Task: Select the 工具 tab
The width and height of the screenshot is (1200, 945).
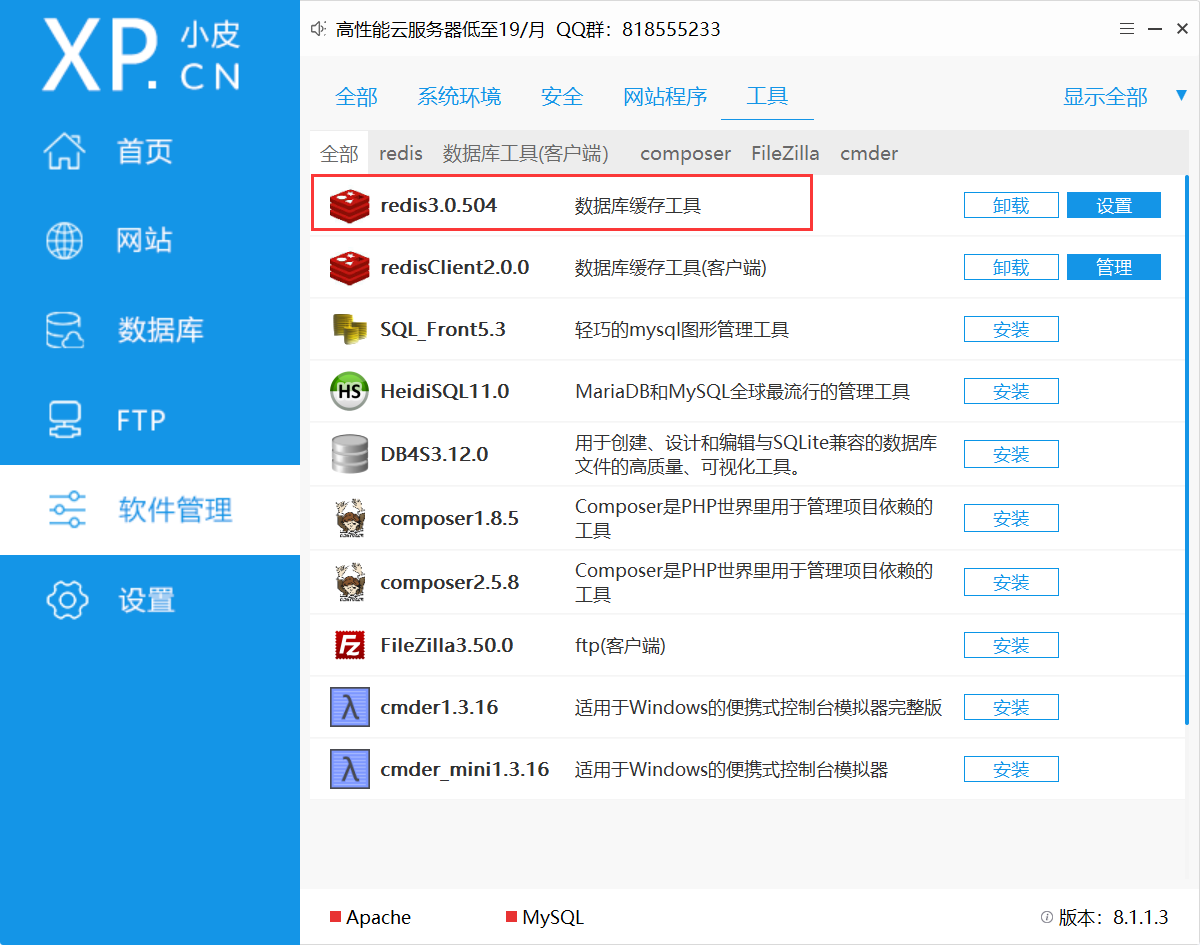Action: [767, 96]
